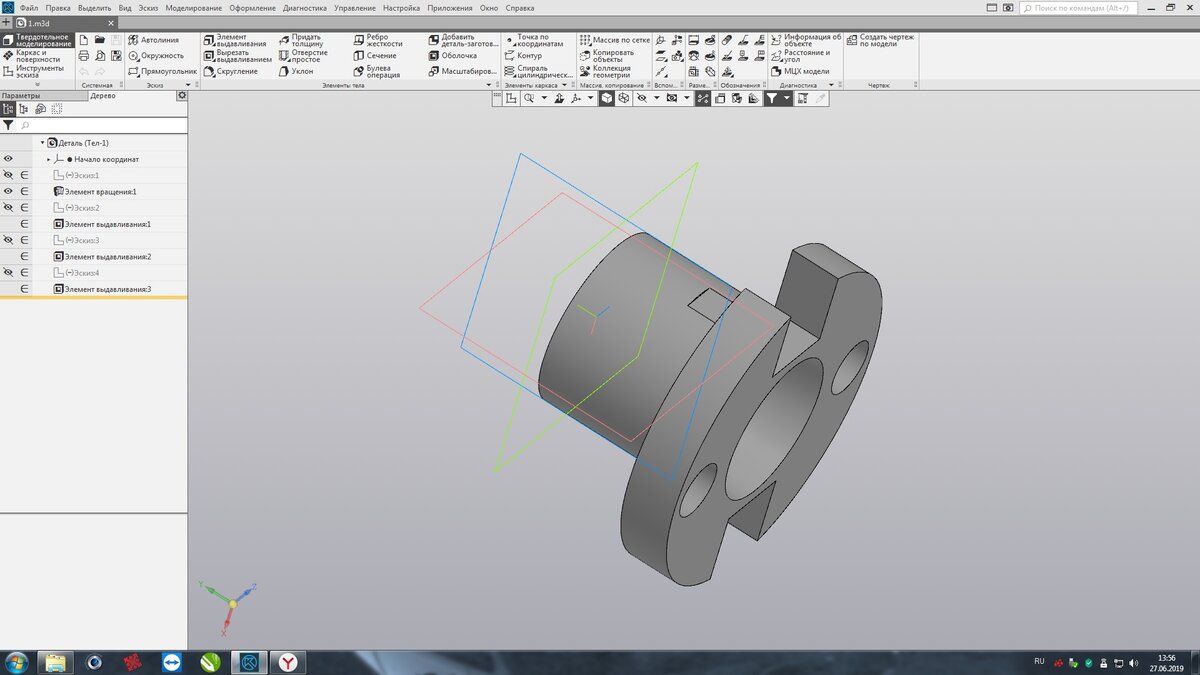Measure with Расстояние и угол

pyautogui.click(x=800, y=56)
